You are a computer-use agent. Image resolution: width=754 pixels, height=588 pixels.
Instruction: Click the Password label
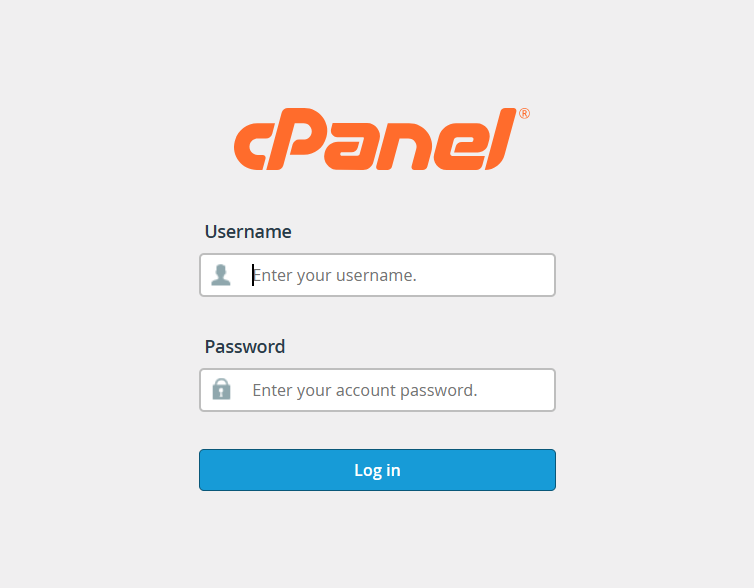pyautogui.click(x=245, y=347)
